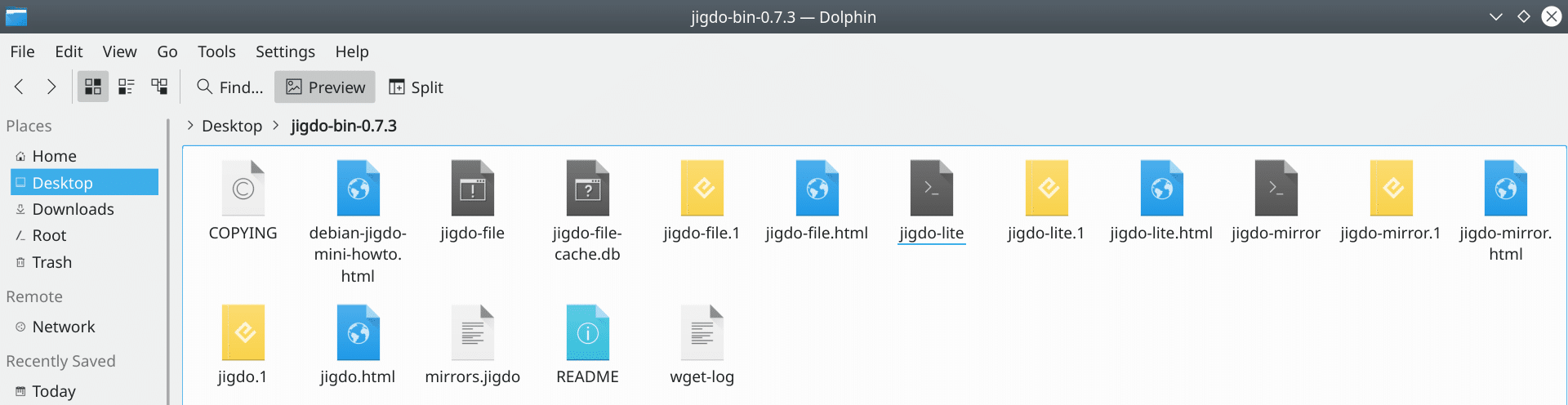Click the 'README' file name label
The image size is (1568, 405).
point(587,377)
